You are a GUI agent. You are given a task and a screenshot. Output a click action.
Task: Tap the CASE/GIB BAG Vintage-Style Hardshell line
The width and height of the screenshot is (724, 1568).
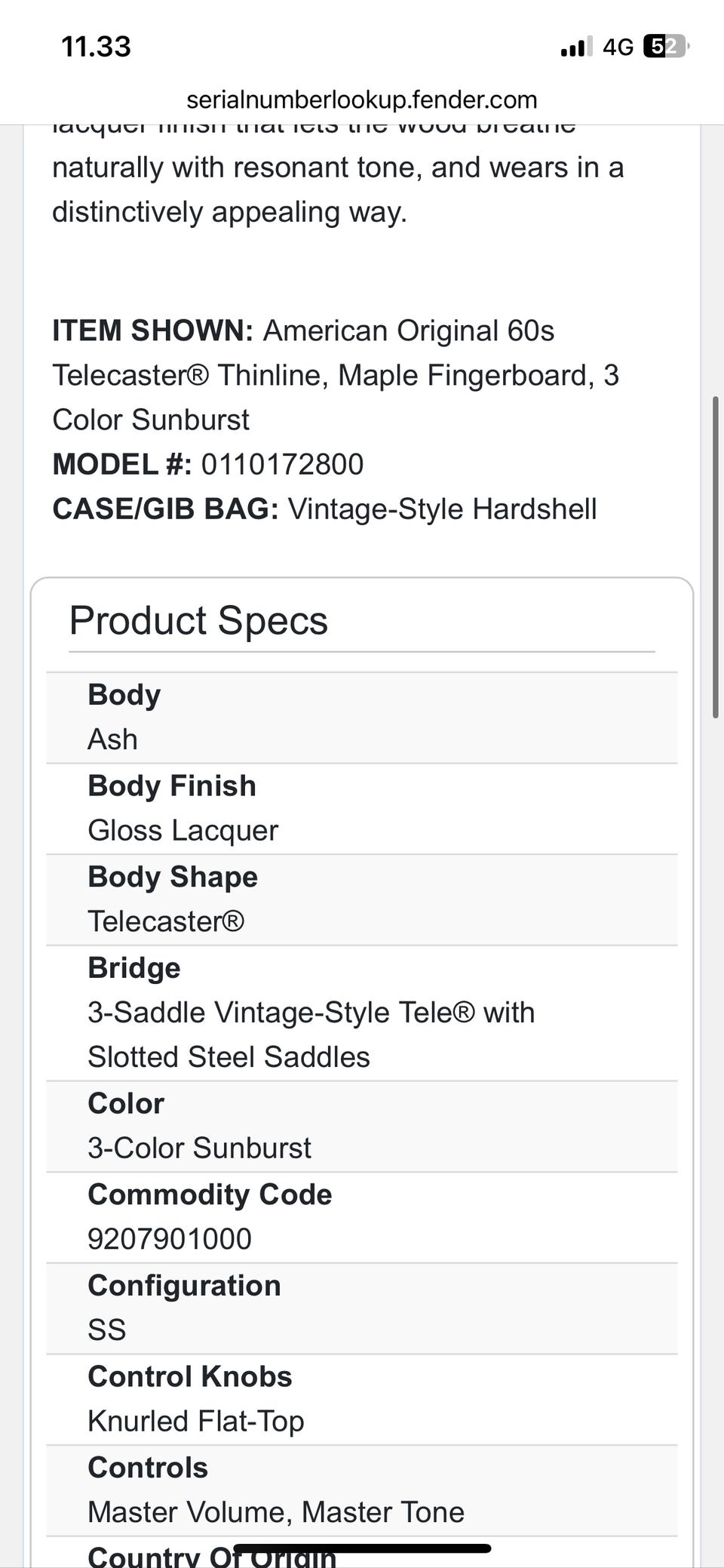(324, 509)
